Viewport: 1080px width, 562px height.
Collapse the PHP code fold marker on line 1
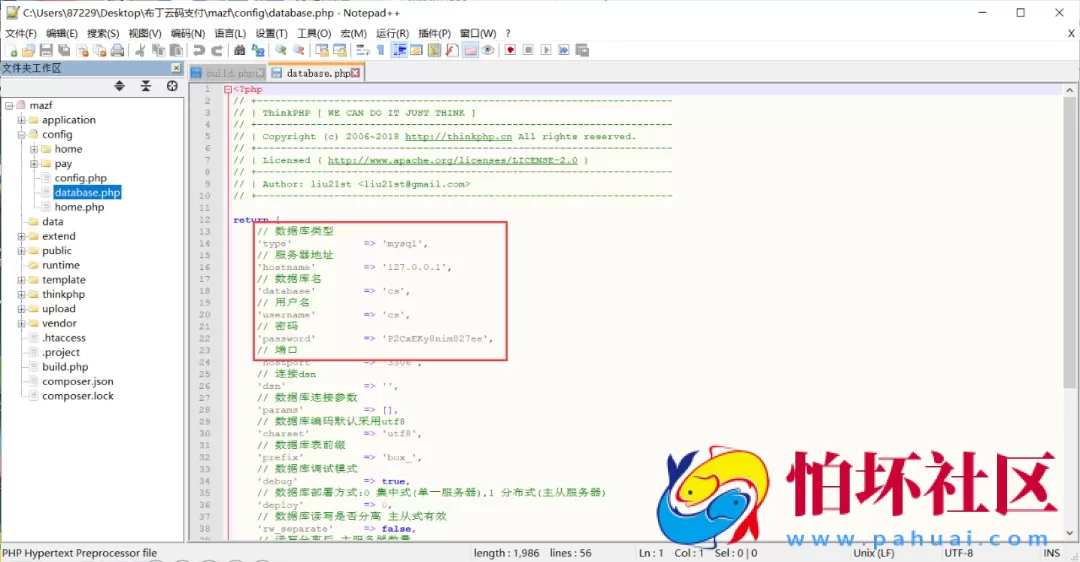tap(228, 90)
